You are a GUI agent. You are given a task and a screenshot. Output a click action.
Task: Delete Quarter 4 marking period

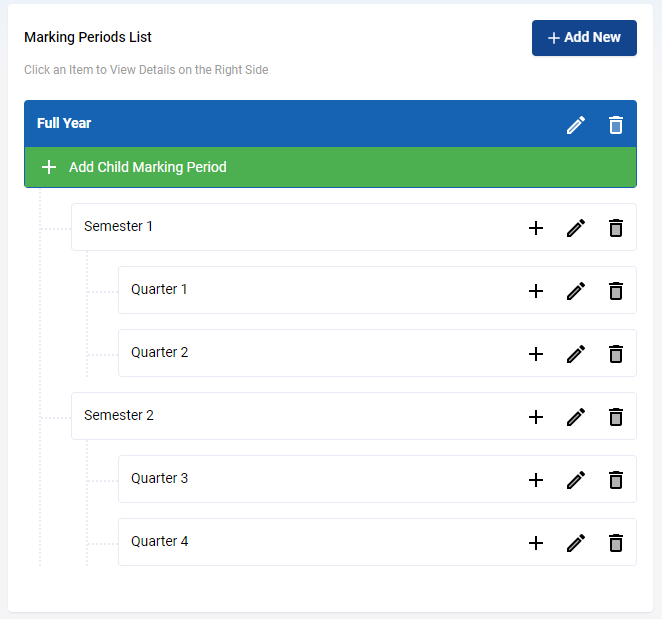616,543
